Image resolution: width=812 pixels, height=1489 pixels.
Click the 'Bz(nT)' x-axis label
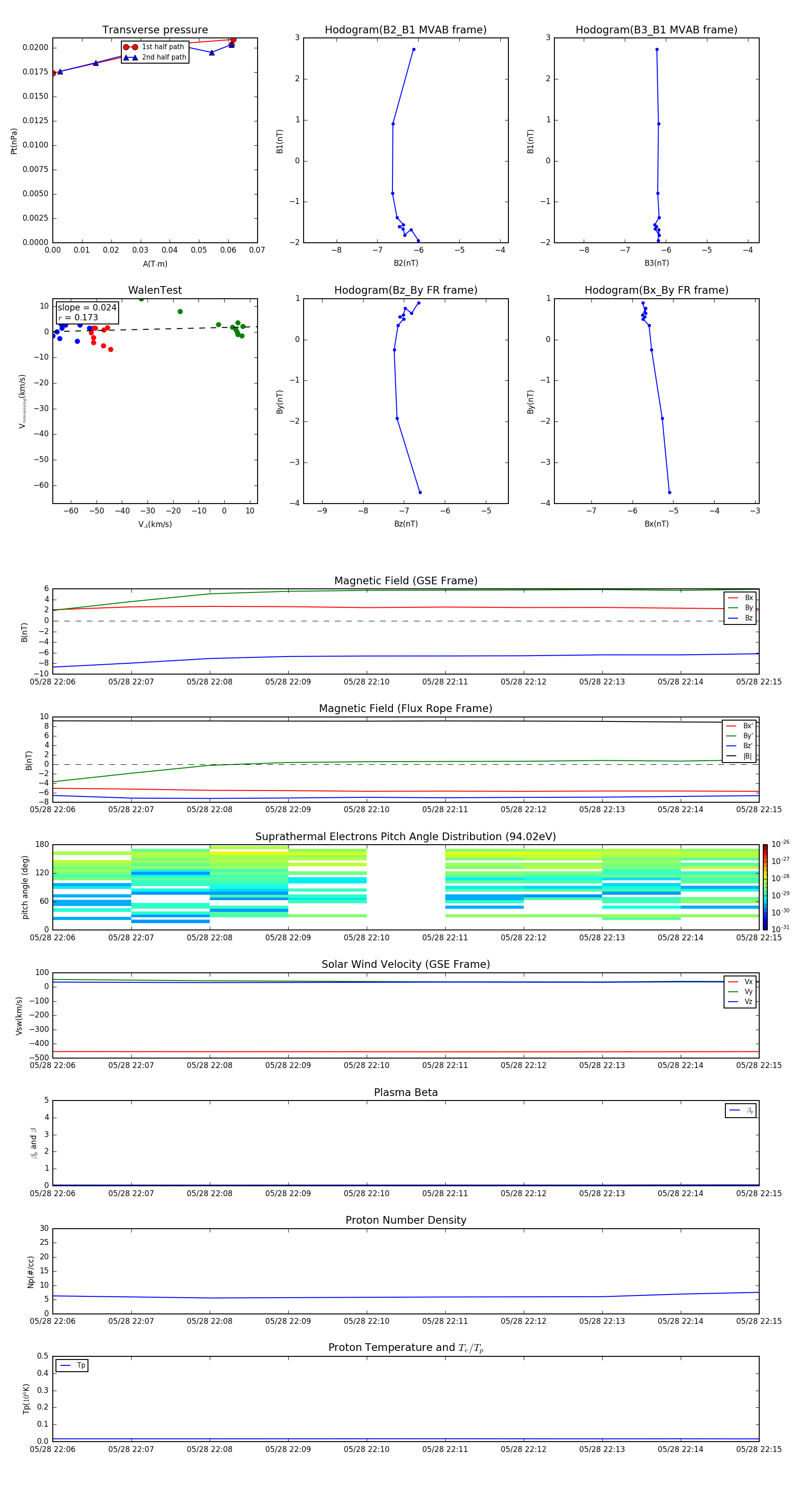406,524
